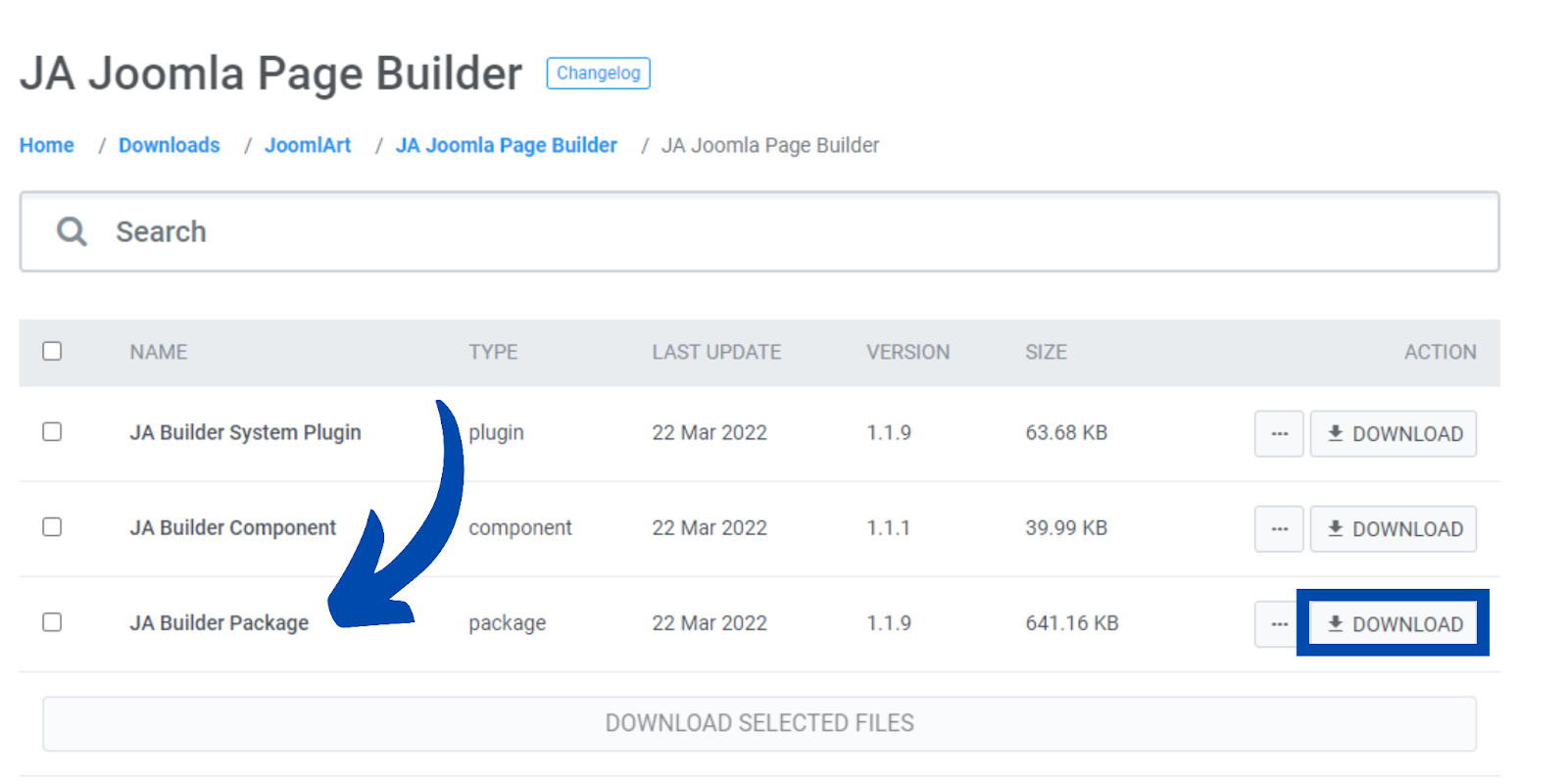Open JA Joomla Page Builder breadcrumb link

click(x=507, y=145)
